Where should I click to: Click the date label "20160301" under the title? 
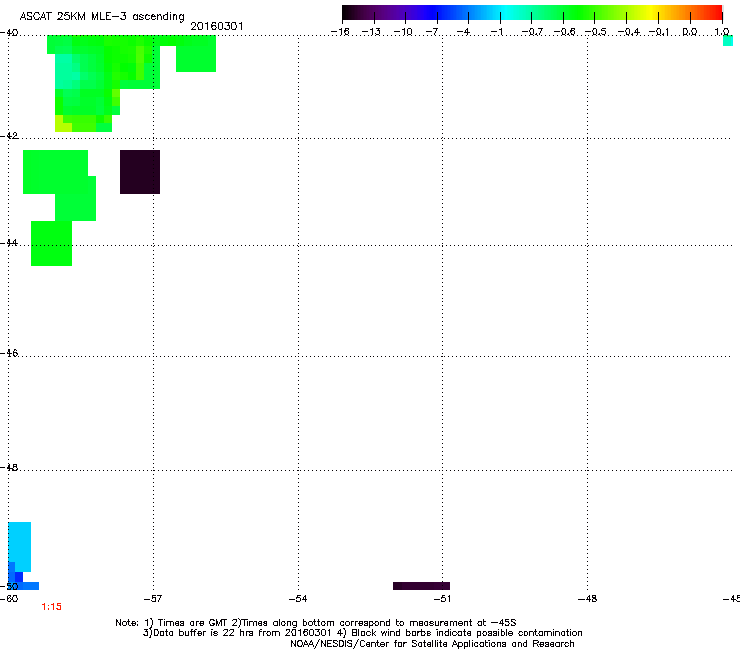coord(217,26)
